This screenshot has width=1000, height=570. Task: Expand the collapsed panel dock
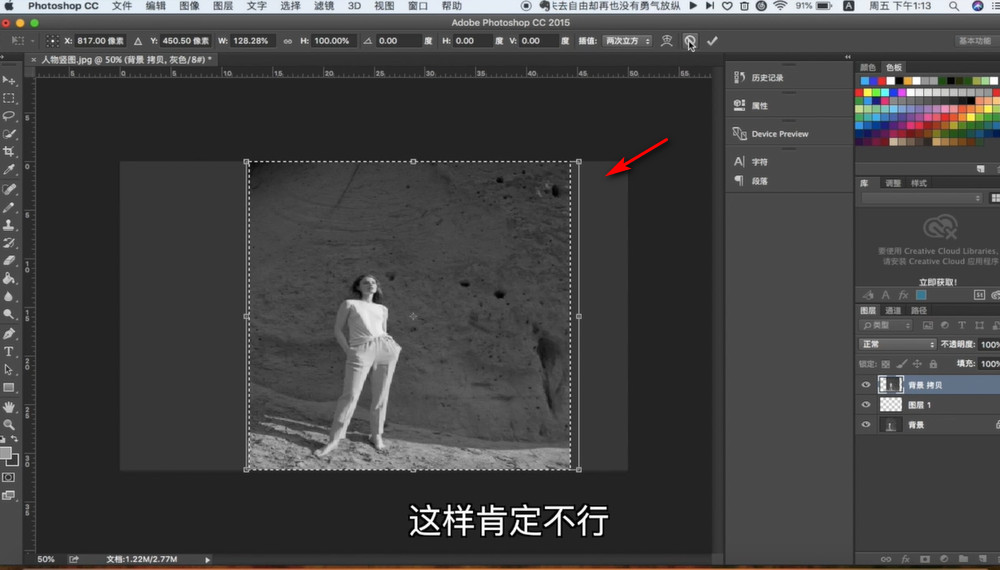click(x=848, y=57)
